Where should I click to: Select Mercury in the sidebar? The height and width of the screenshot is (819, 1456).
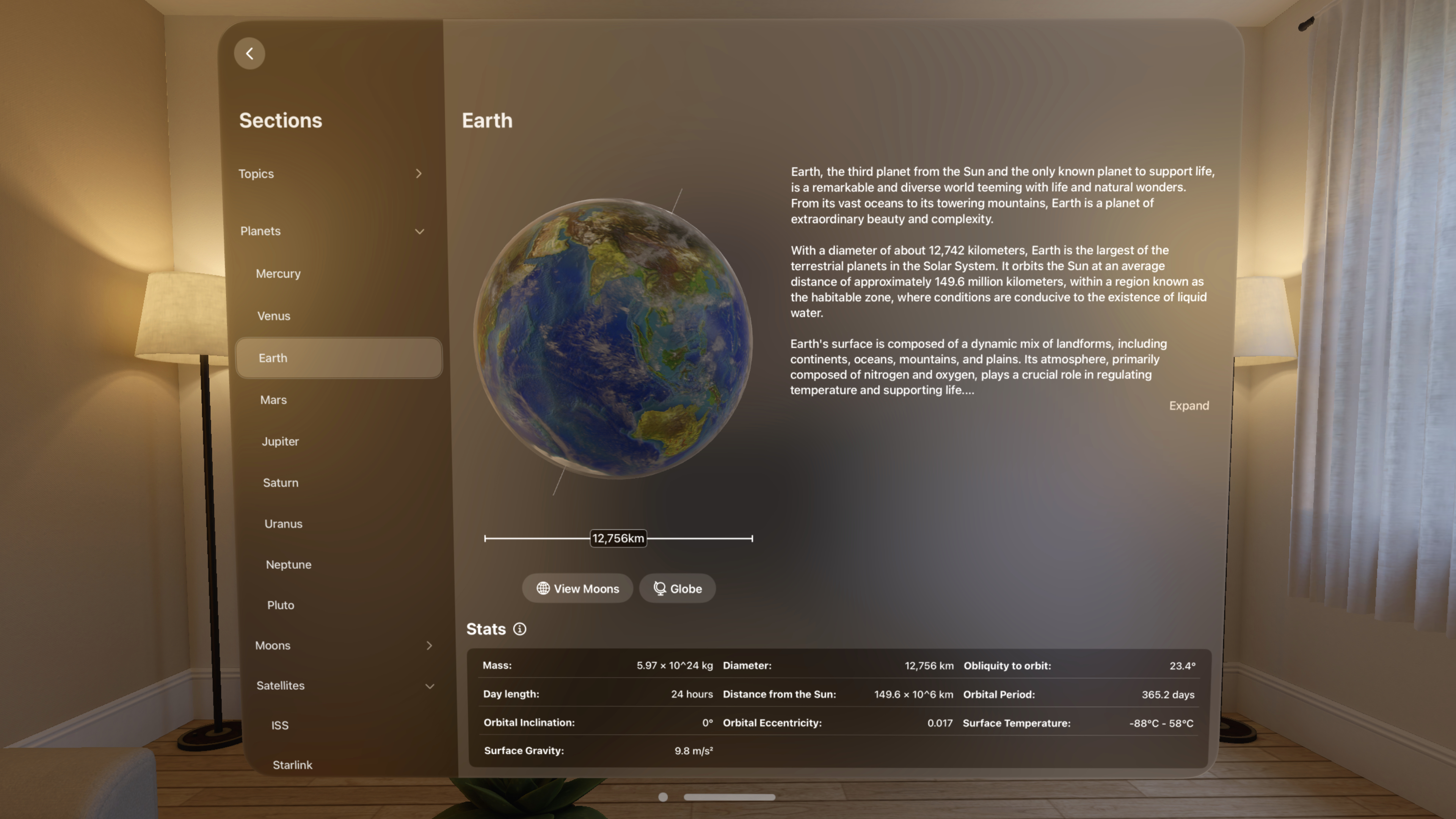tap(278, 273)
